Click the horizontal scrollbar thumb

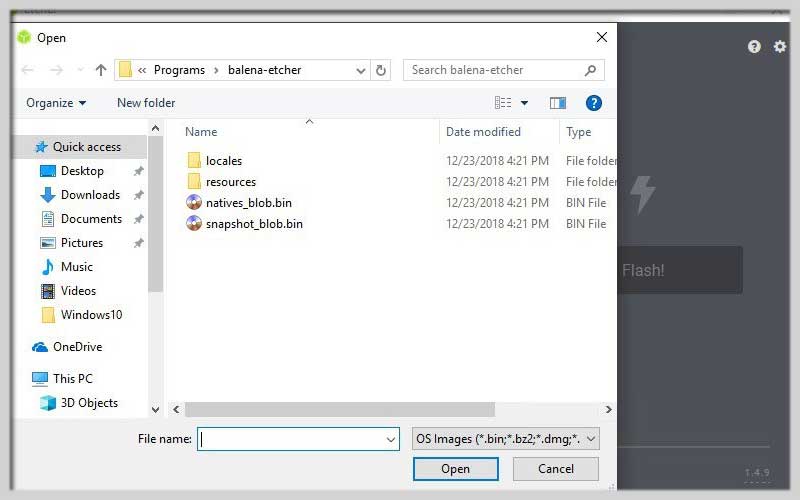340,409
